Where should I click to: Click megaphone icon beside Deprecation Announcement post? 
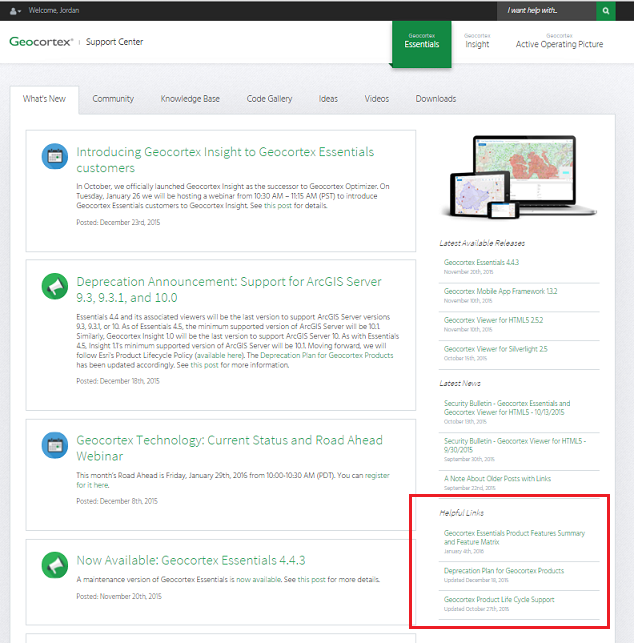pyautogui.click(x=55, y=286)
